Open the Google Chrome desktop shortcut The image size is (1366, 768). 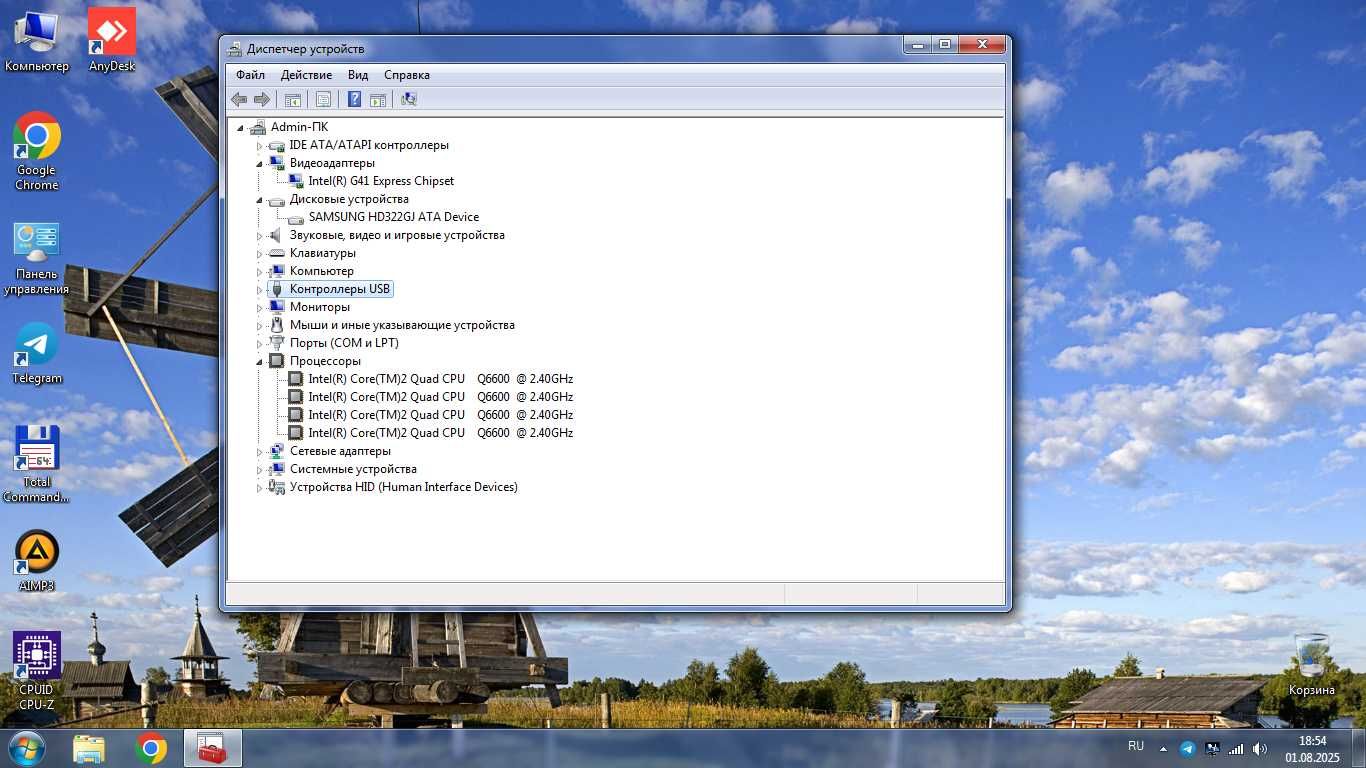pos(37,151)
